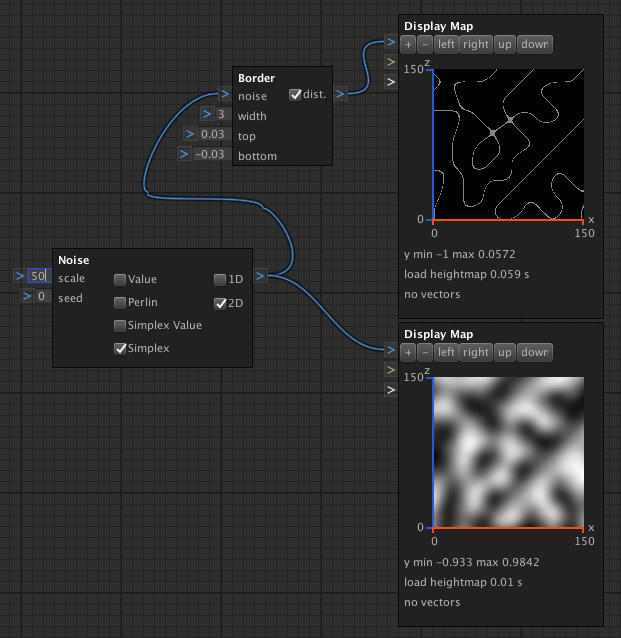Viewport: 621px width, 638px height.
Task: Click the bottom Display Map title
Action: (x=438, y=334)
